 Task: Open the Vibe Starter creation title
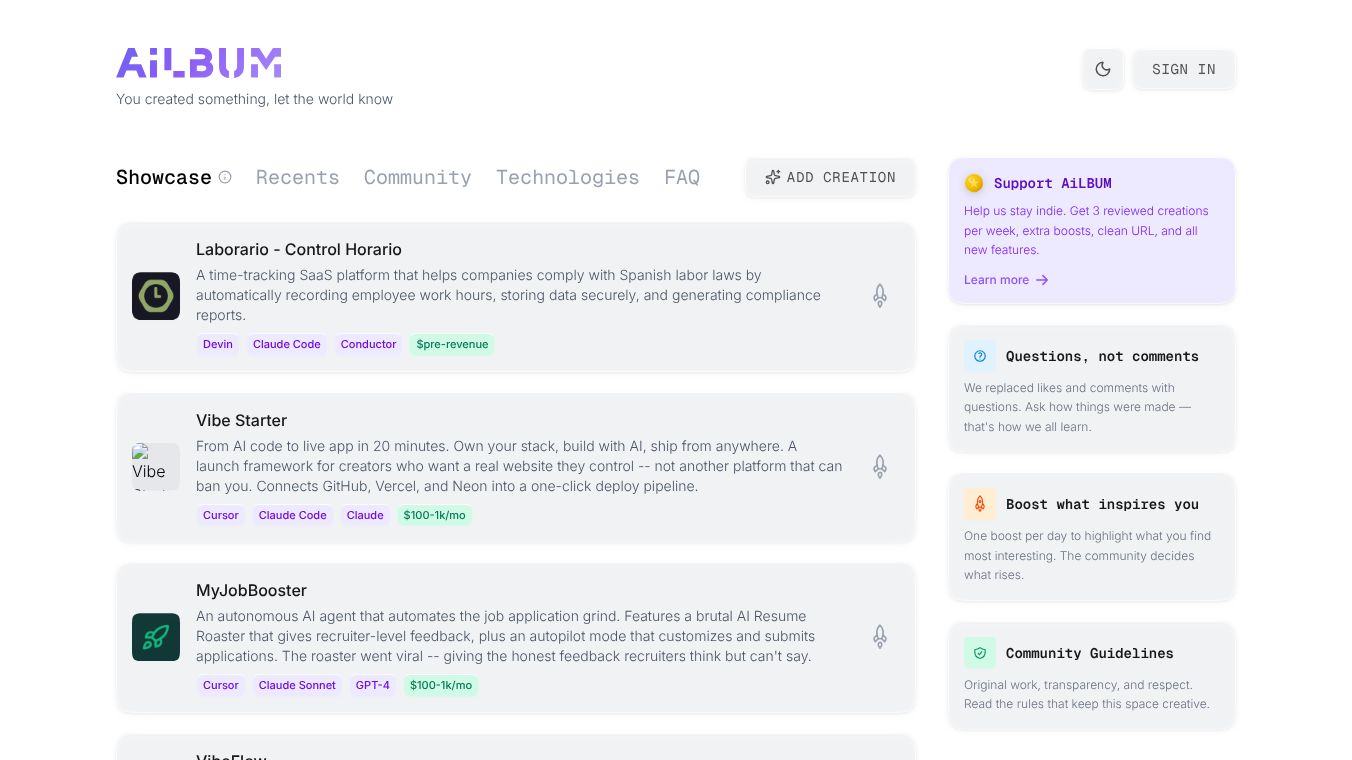[x=241, y=420]
